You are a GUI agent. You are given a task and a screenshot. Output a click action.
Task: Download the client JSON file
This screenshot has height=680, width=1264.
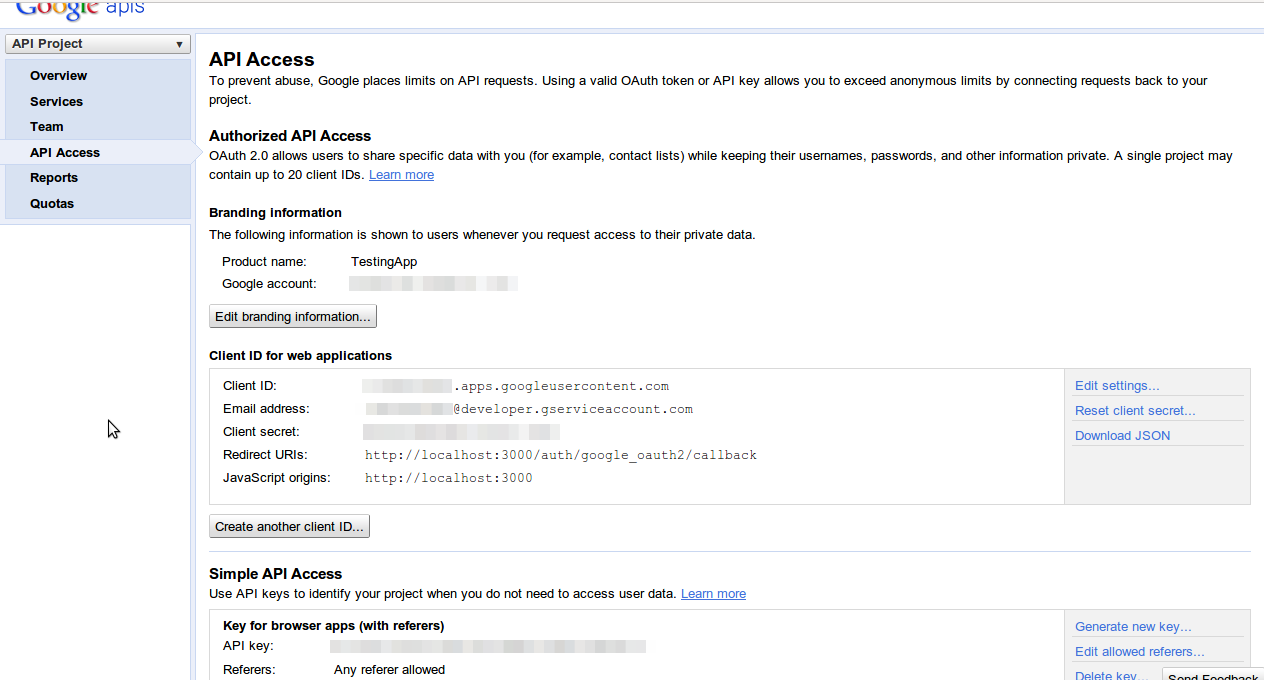pos(1122,435)
